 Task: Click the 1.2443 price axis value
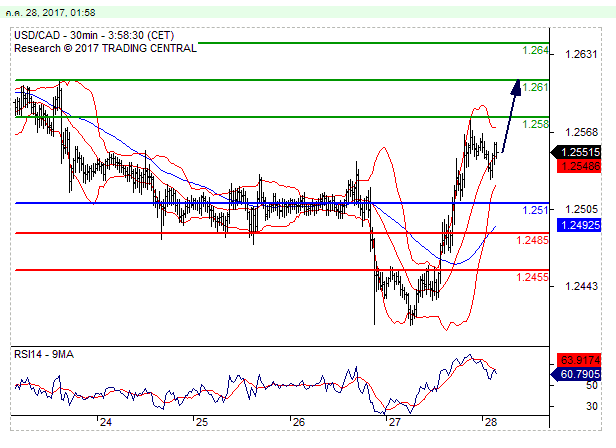tap(581, 286)
